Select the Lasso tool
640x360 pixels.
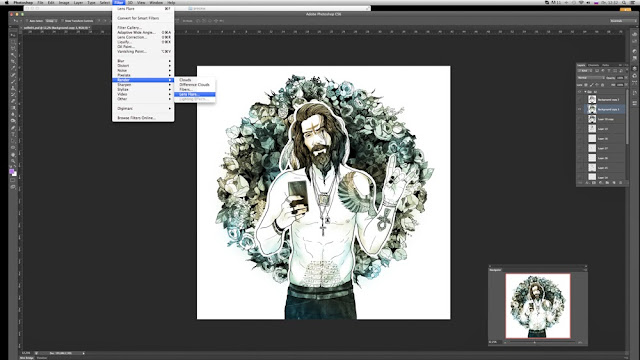point(13,49)
